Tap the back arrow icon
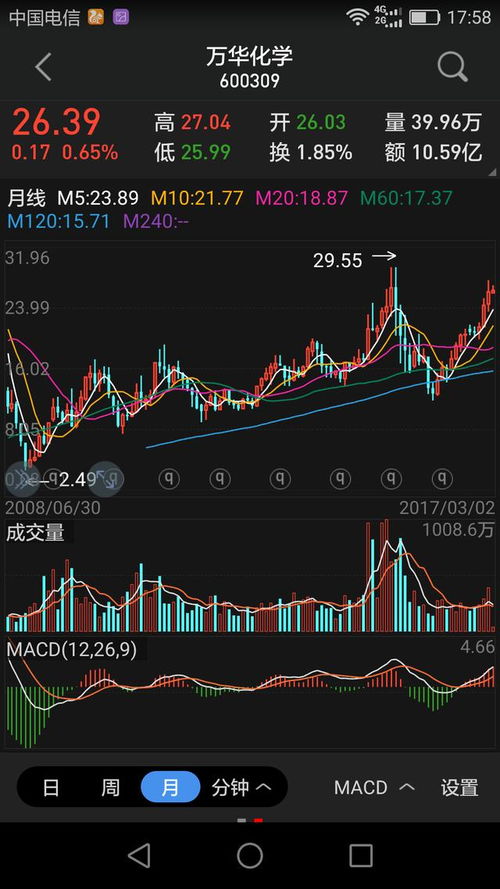 coord(44,67)
